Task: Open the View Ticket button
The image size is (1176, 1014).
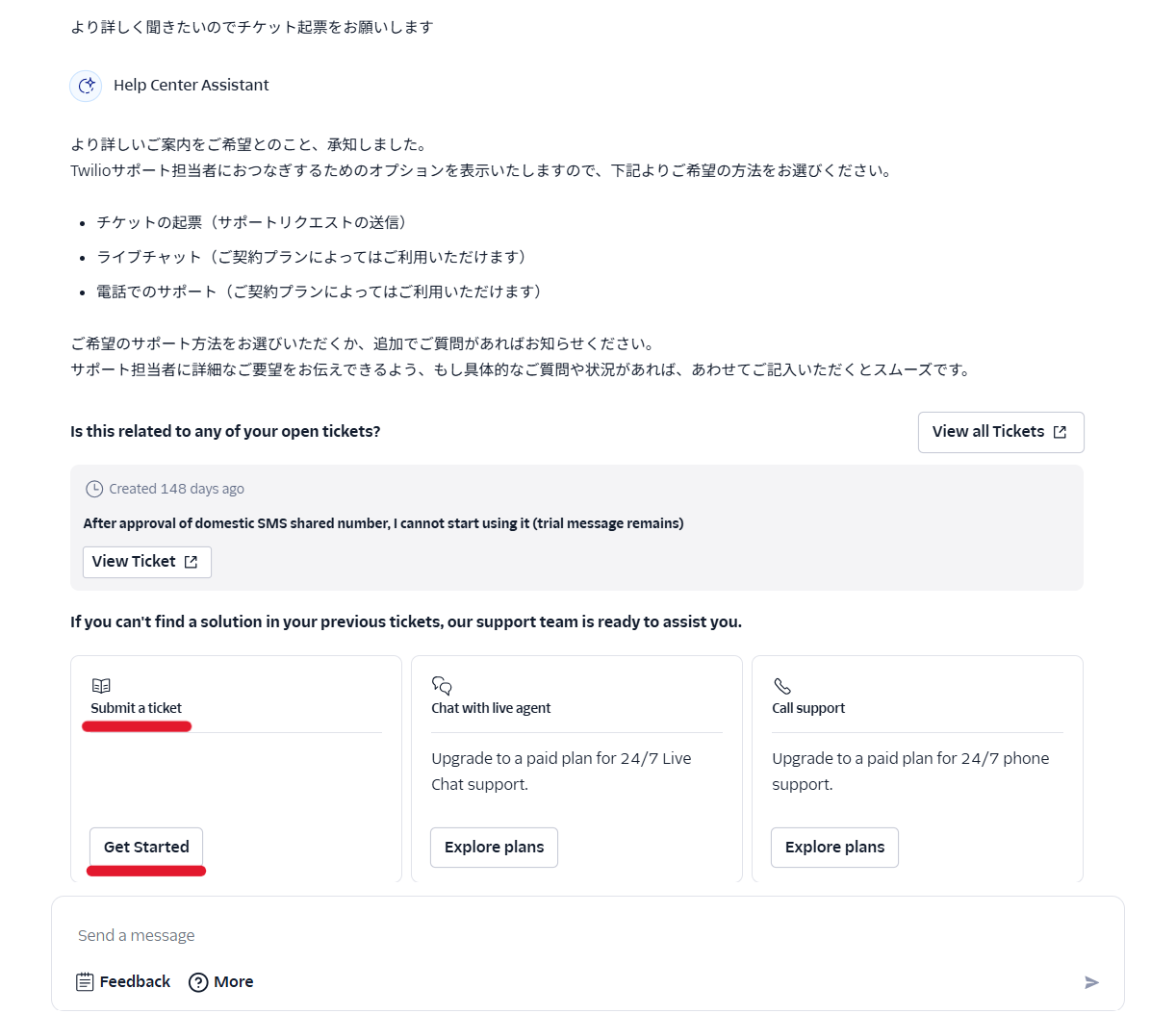Action: pyautogui.click(x=146, y=562)
